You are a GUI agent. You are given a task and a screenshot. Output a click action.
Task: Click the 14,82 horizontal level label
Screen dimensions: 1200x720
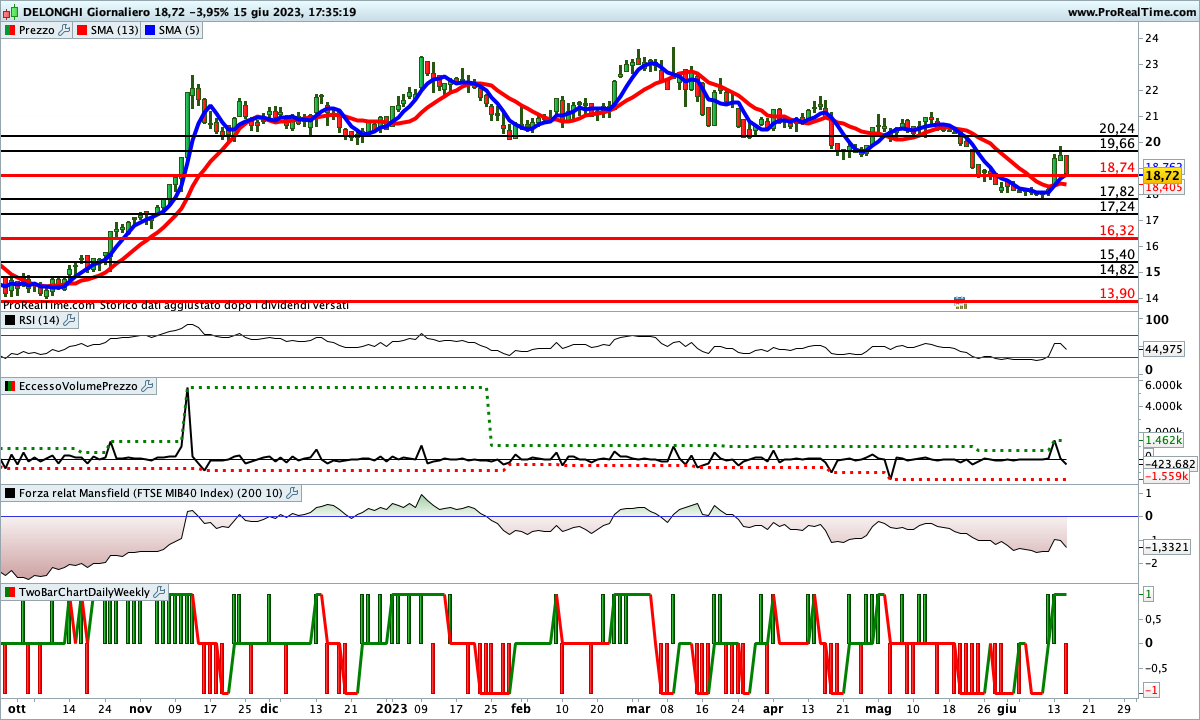(x=1117, y=269)
